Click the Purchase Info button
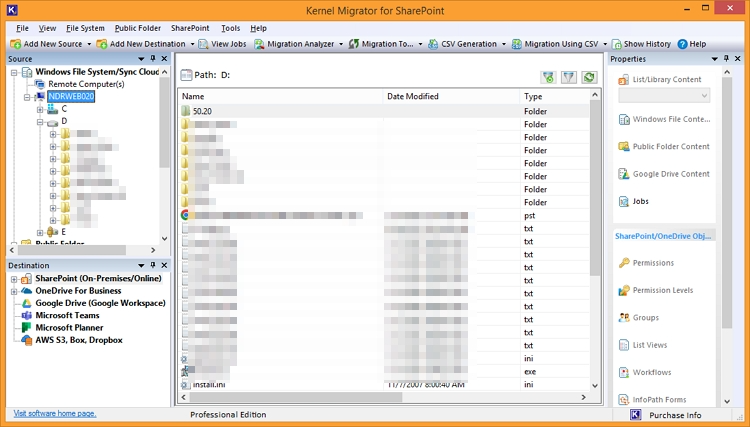The height and width of the screenshot is (427, 750). (666, 415)
